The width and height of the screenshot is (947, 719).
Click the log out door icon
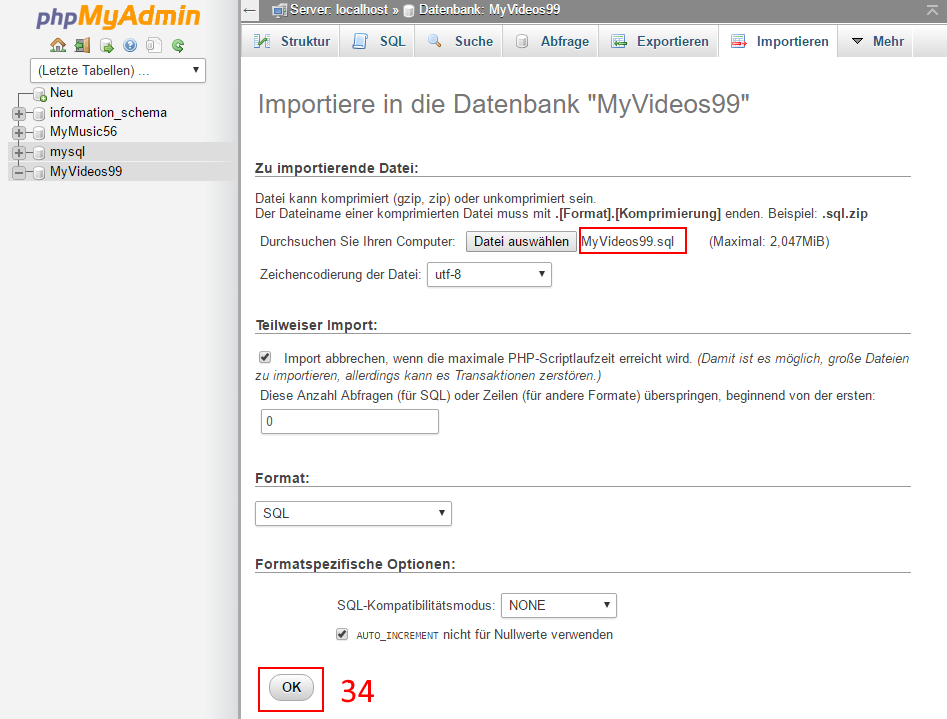[82, 45]
